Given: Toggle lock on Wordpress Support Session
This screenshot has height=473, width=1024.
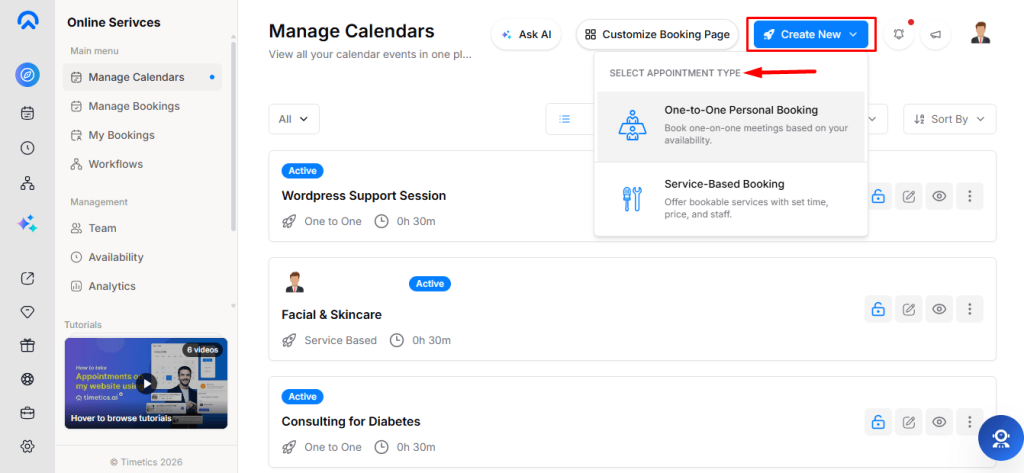Looking at the screenshot, I should click(x=878, y=196).
